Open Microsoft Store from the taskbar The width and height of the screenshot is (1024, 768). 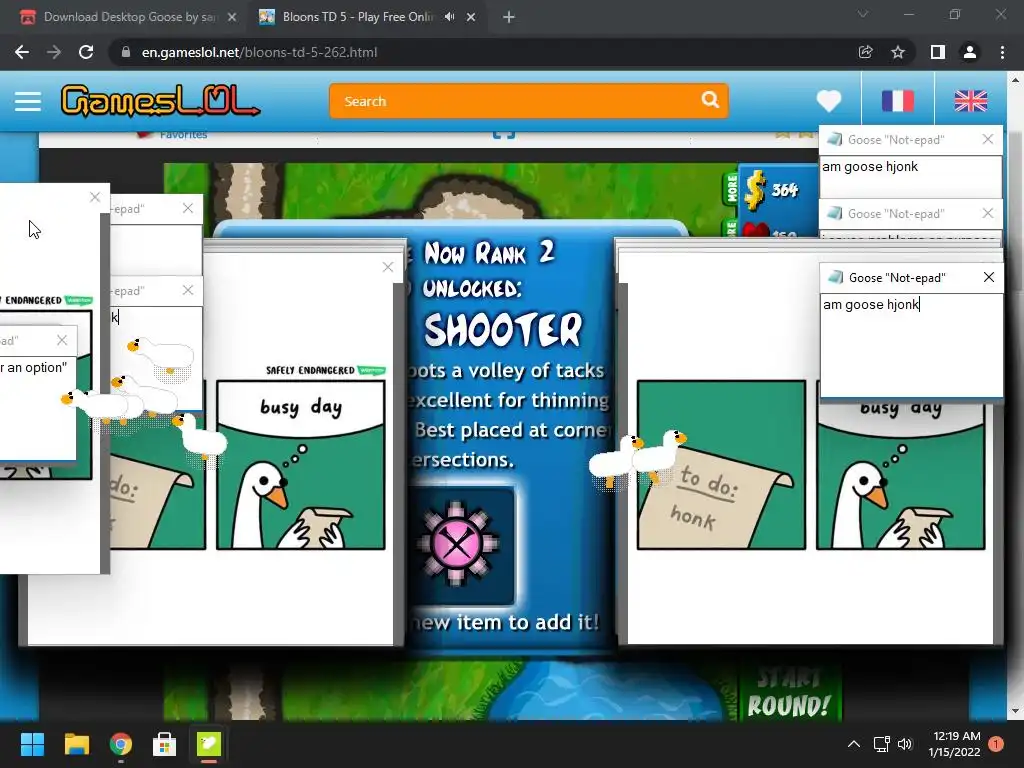(165, 744)
